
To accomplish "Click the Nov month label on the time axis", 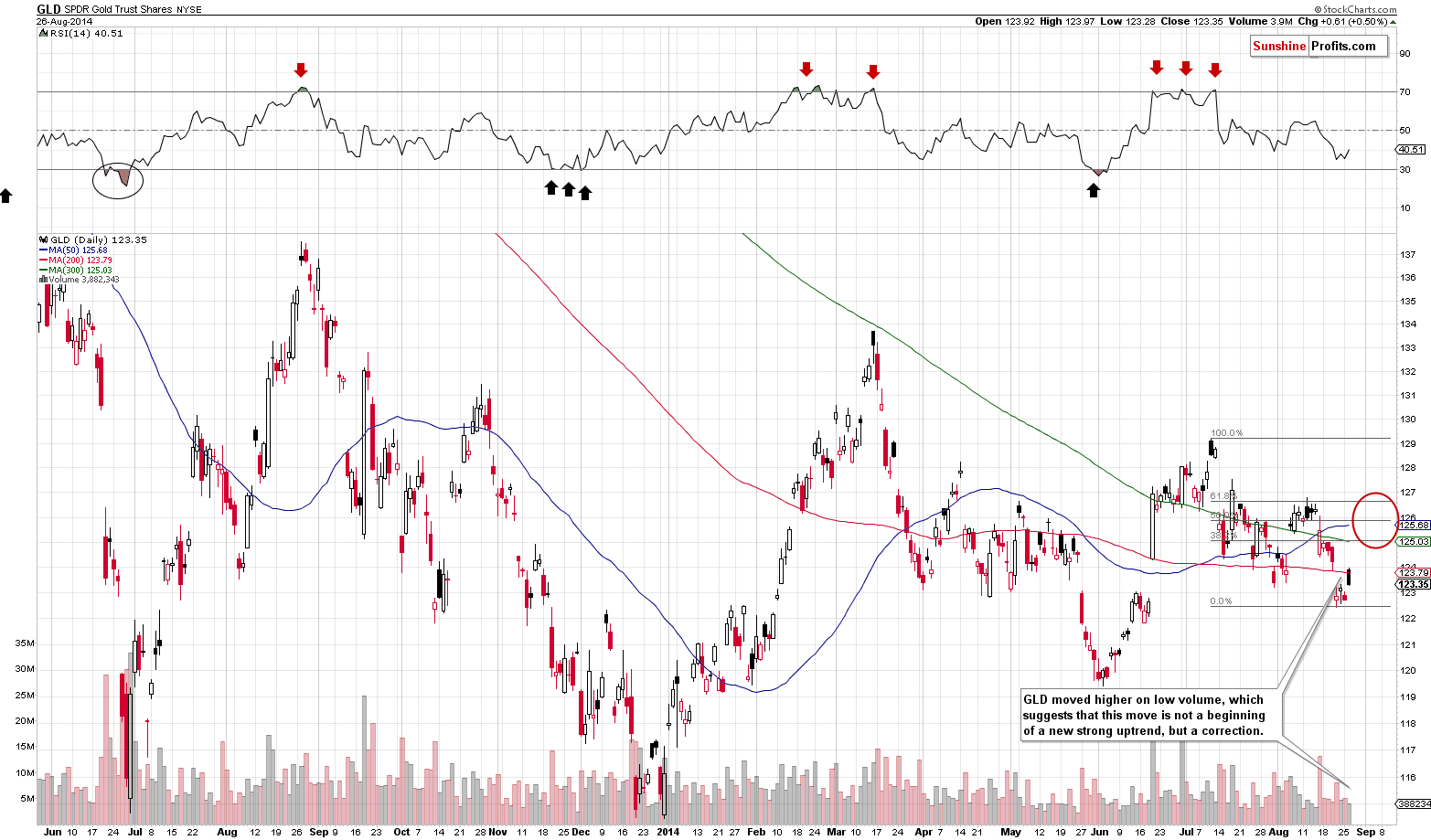I will pos(497,832).
